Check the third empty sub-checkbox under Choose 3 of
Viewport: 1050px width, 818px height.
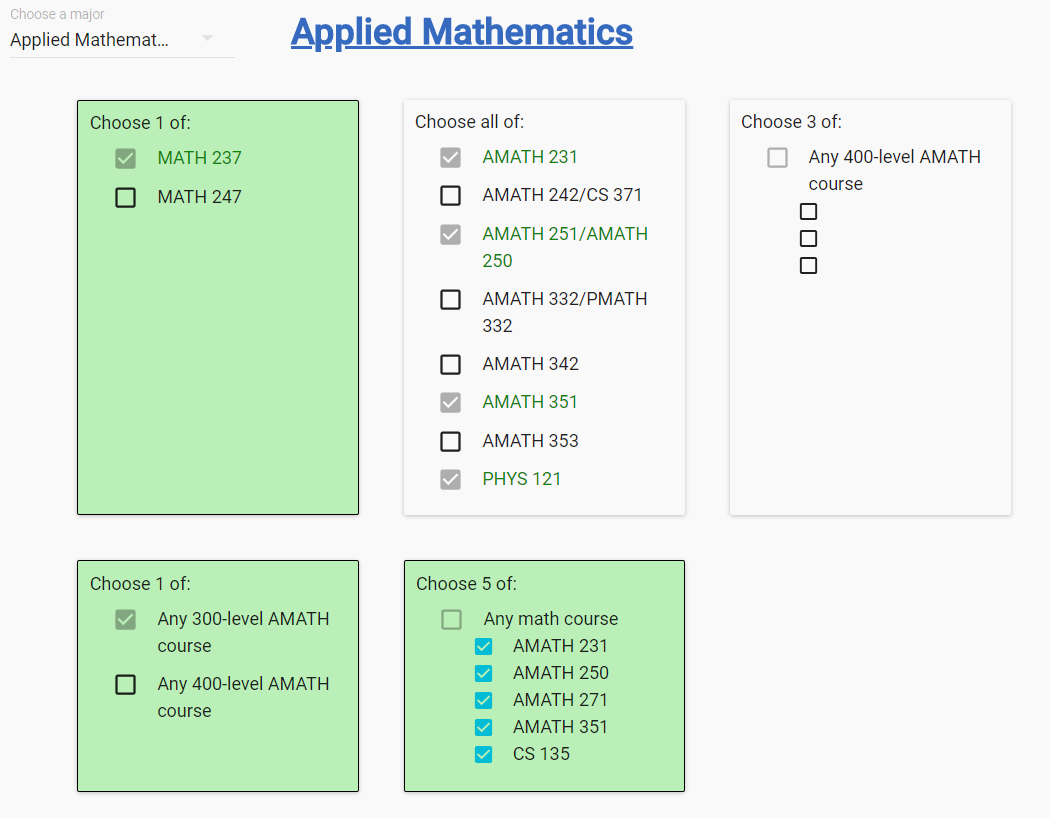click(809, 266)
